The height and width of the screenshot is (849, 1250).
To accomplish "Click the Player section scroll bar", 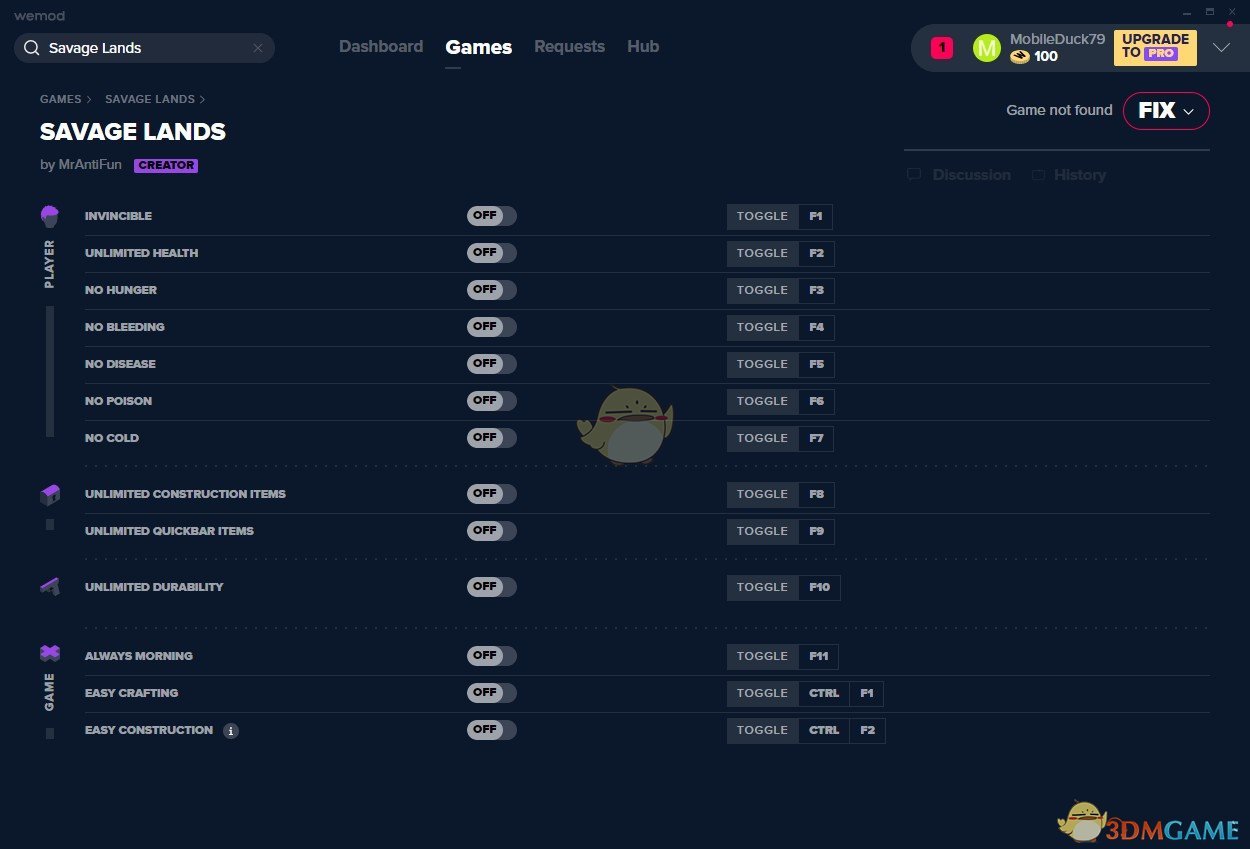I will tap(50, 371).
